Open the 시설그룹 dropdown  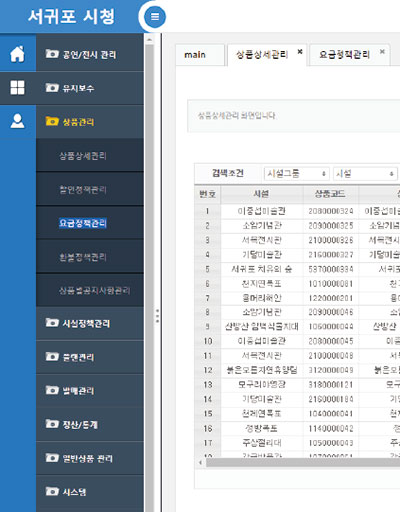(296, 174)
